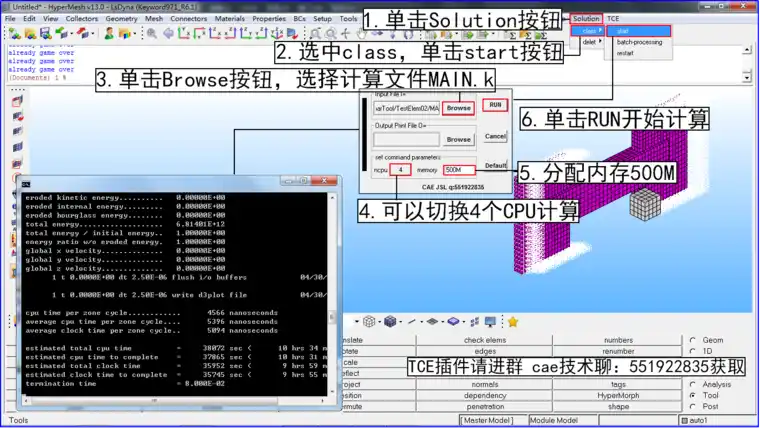Viewport: 760px width, 429px height.
Task: Expand the delet submenu item
Action: coord(587,42)
